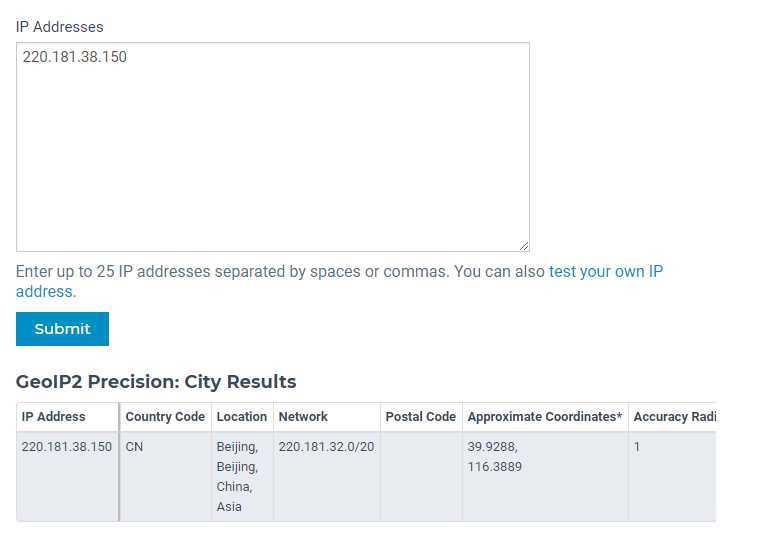Image resolution: width=762 pixels, height=543 pixels.
Task: Select the CN country code cell
Action: [x=134, y=447]
